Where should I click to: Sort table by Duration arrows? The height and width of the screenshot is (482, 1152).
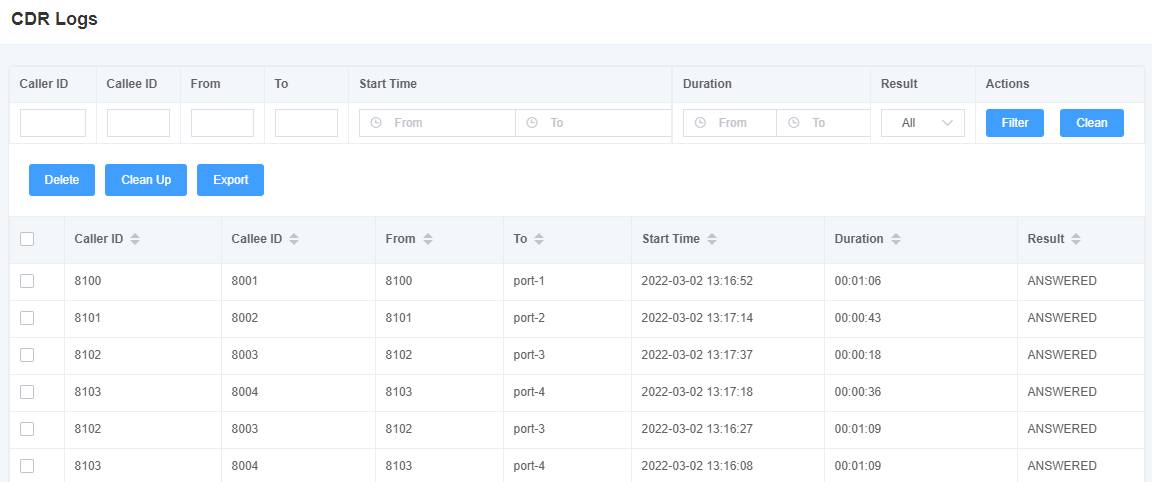[x=896, y=240]
